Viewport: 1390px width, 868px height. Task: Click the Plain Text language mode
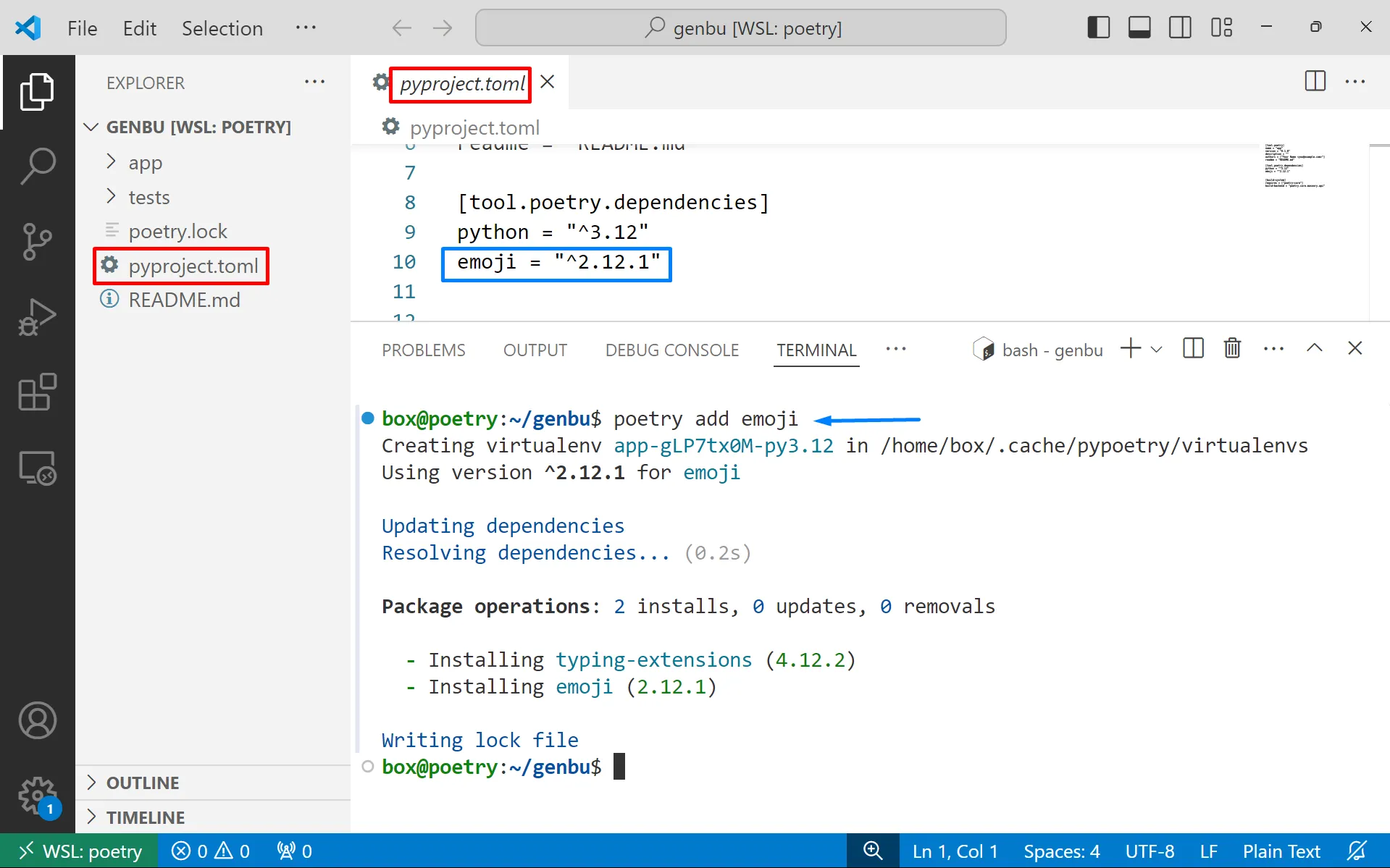pos(1281,851)
